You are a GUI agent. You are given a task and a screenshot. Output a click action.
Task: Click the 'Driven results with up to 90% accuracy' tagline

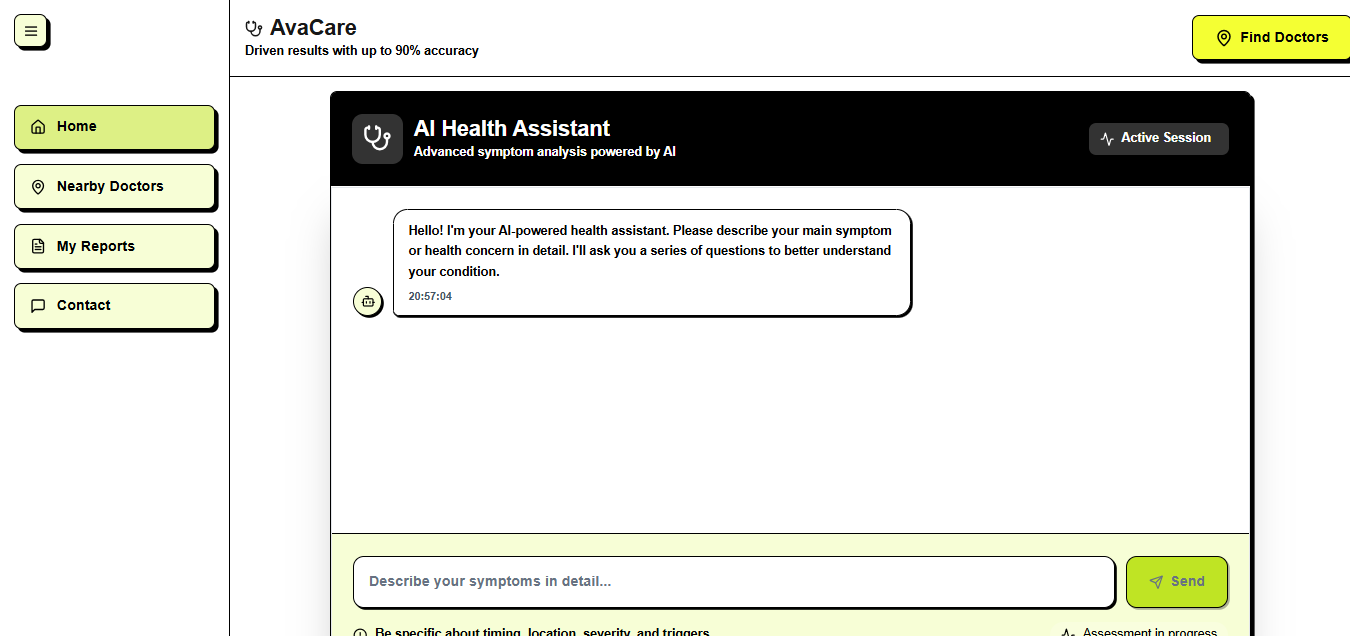pyautogui.click(x=362, y=51)
